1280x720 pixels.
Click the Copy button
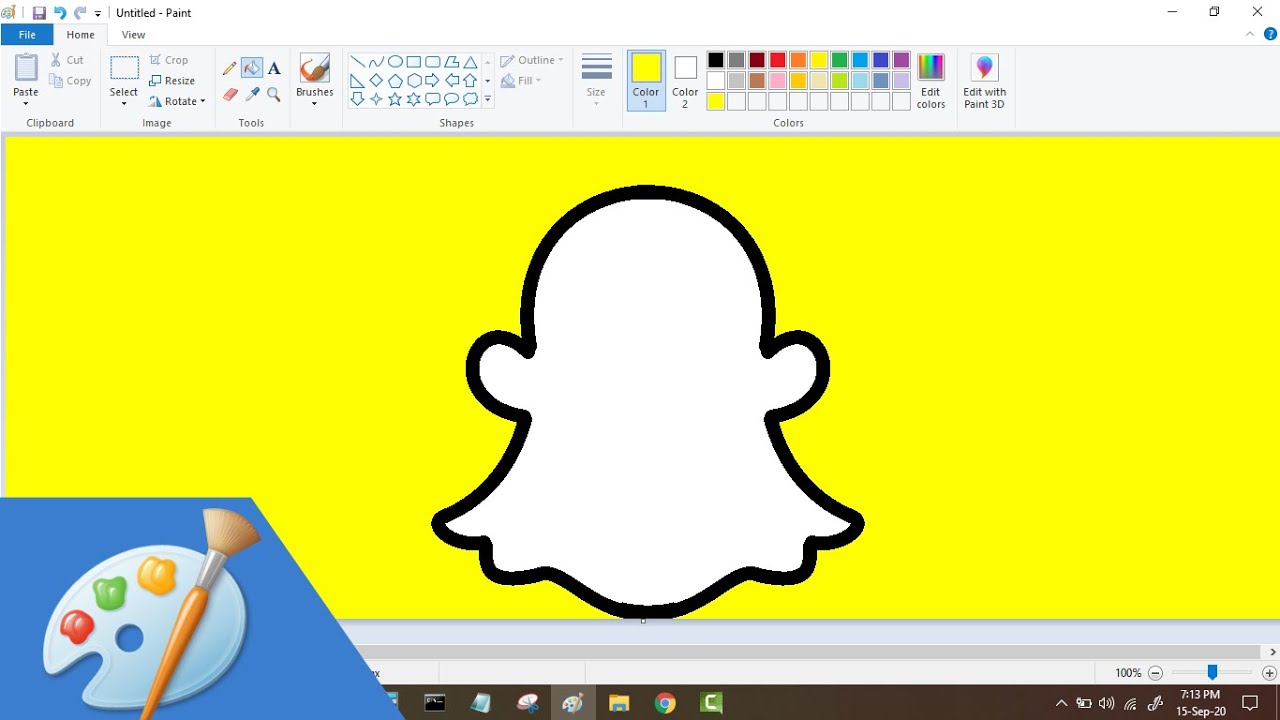tap(69, 81)
